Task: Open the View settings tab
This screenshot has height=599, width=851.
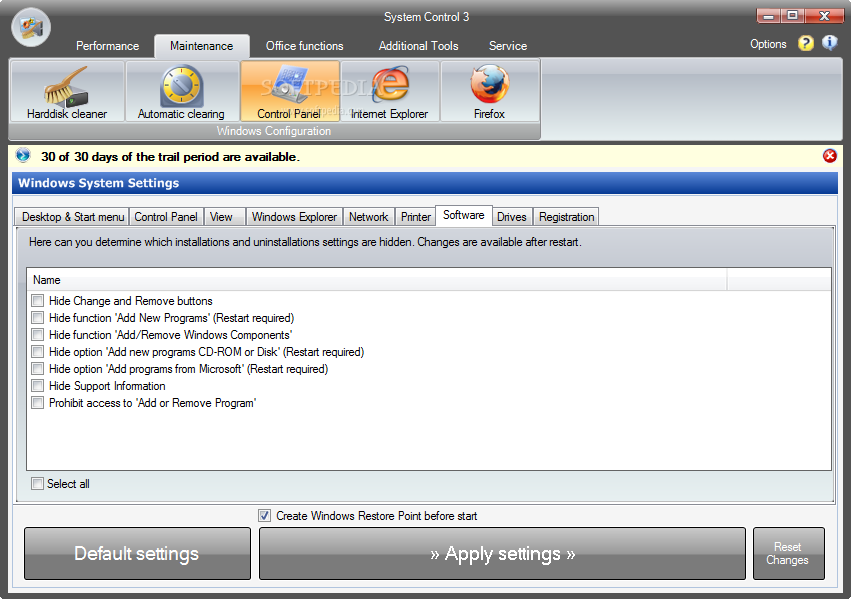Action: [225, 217]
